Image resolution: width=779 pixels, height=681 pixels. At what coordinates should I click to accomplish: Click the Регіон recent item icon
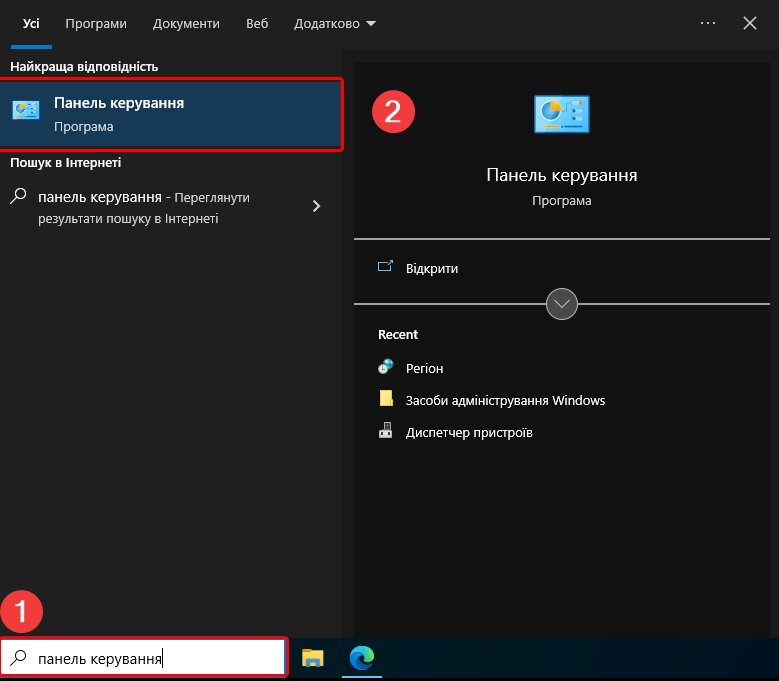click(x=386, y=368)
